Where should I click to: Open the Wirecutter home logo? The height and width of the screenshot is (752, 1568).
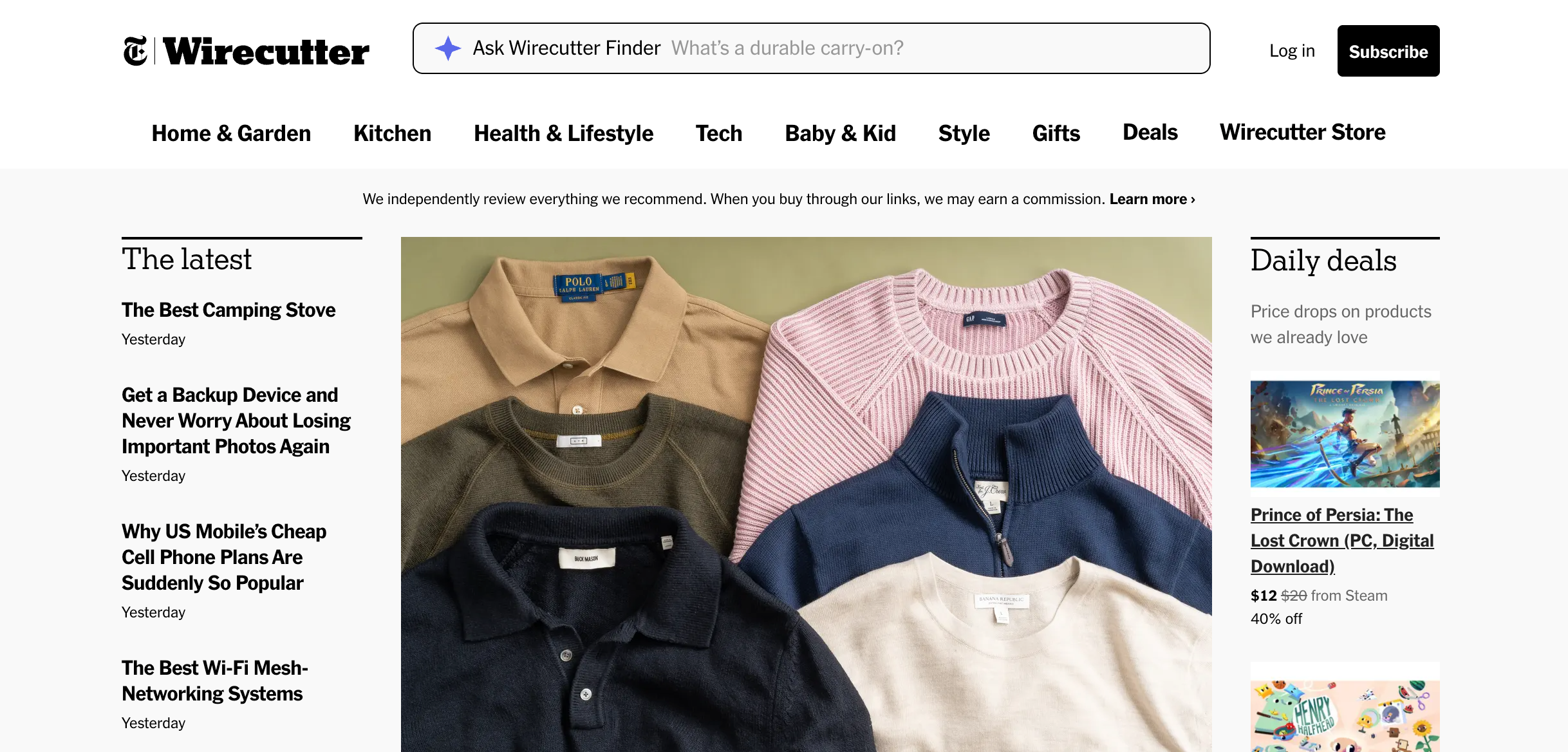click(x=266, y=52)
